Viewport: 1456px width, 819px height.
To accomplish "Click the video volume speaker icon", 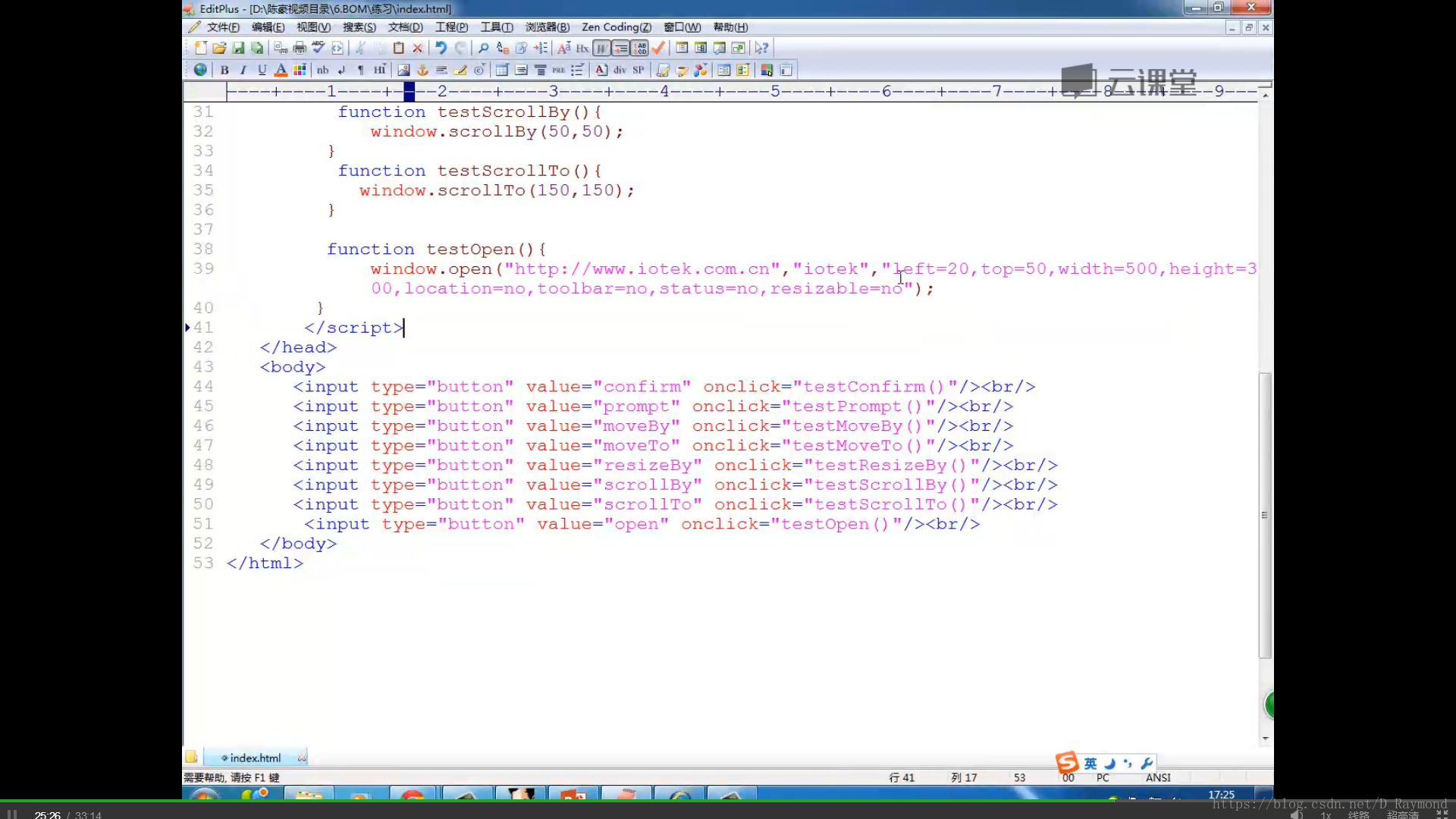I will 1297,814.
